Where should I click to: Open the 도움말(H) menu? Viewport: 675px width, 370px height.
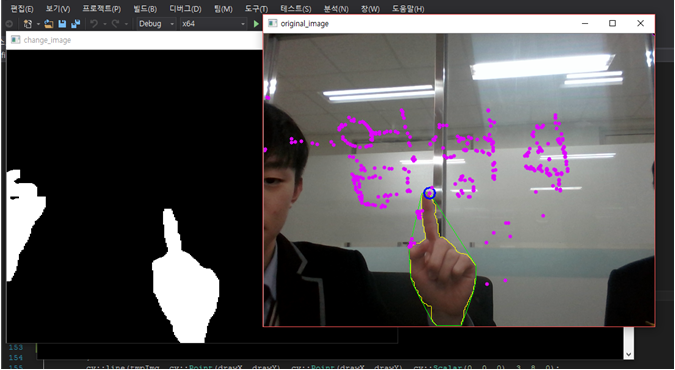click(x=408, y=9)
